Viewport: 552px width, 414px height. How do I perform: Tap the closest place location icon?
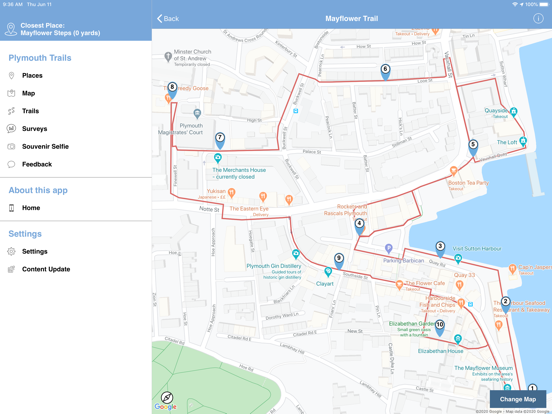pos(11,29)
